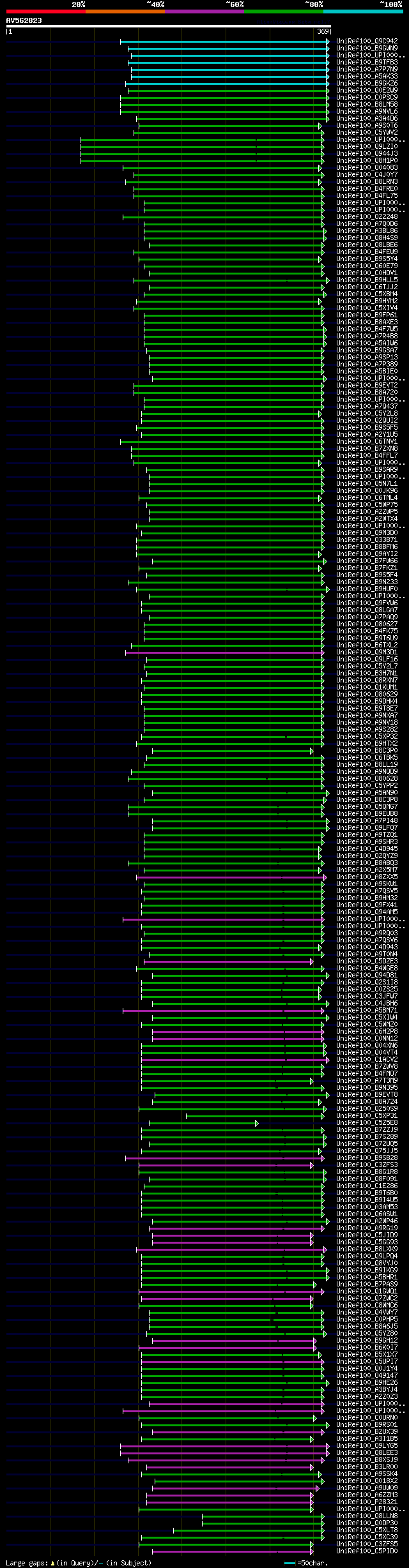This screenshot has height=1568, width=409.
Task: Open hit UniRef100_B9TFB3
Action: [x=367, y=62]
